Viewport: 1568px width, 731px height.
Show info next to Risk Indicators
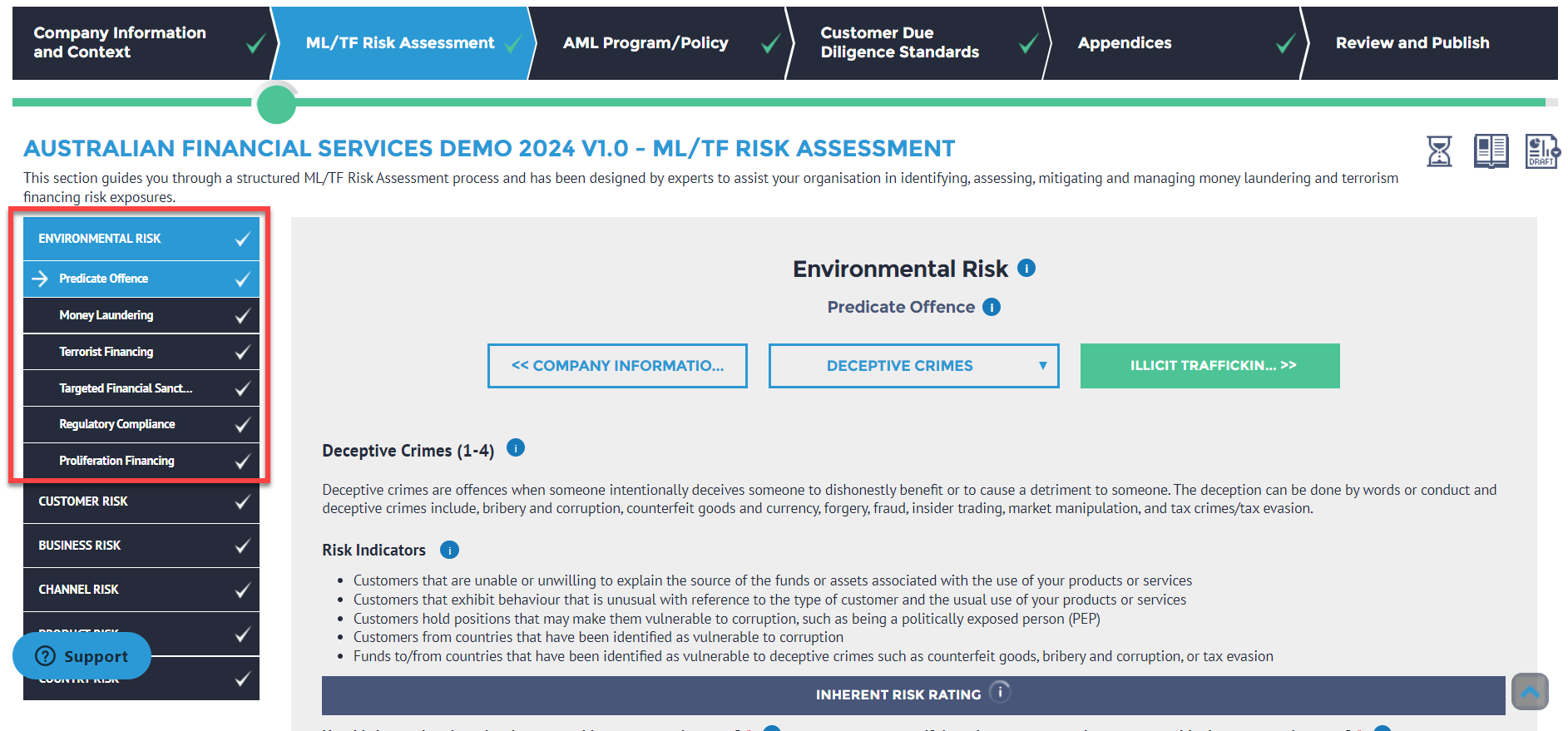coord(449,550)
